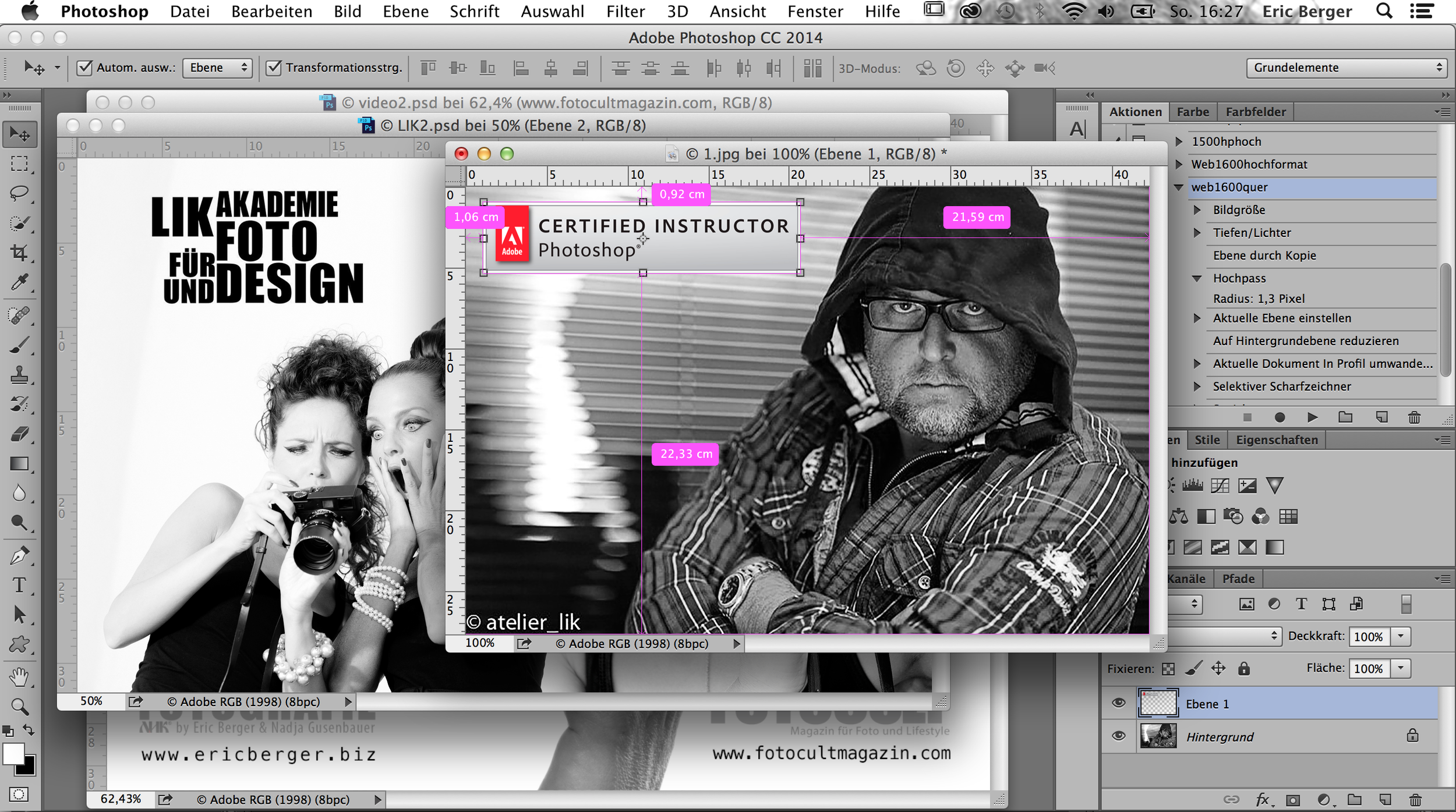This screenshot has height=812, width=1456.
Task: Toggle Transformationsstrg. checkbox
Action: [x=274, y=68]
